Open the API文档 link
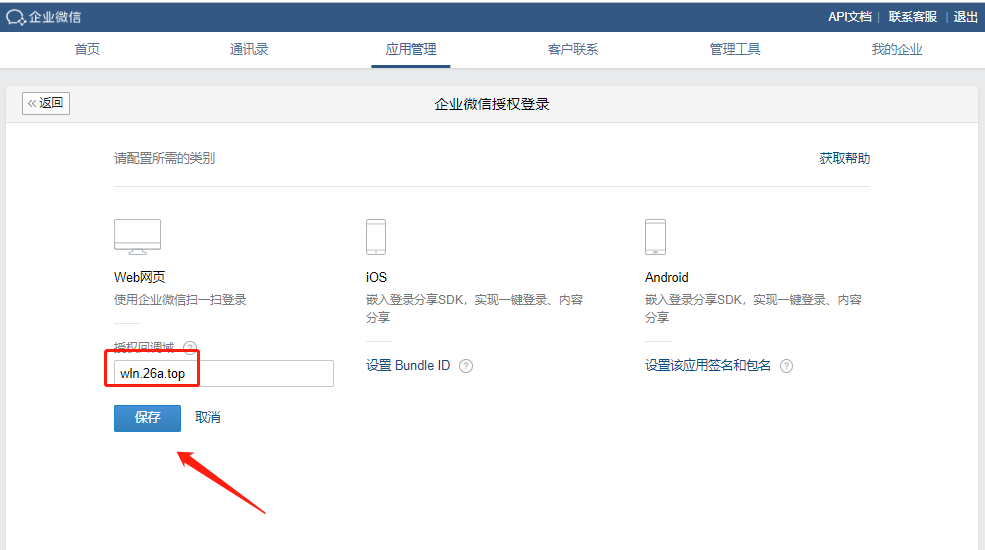 click(850, 17)
